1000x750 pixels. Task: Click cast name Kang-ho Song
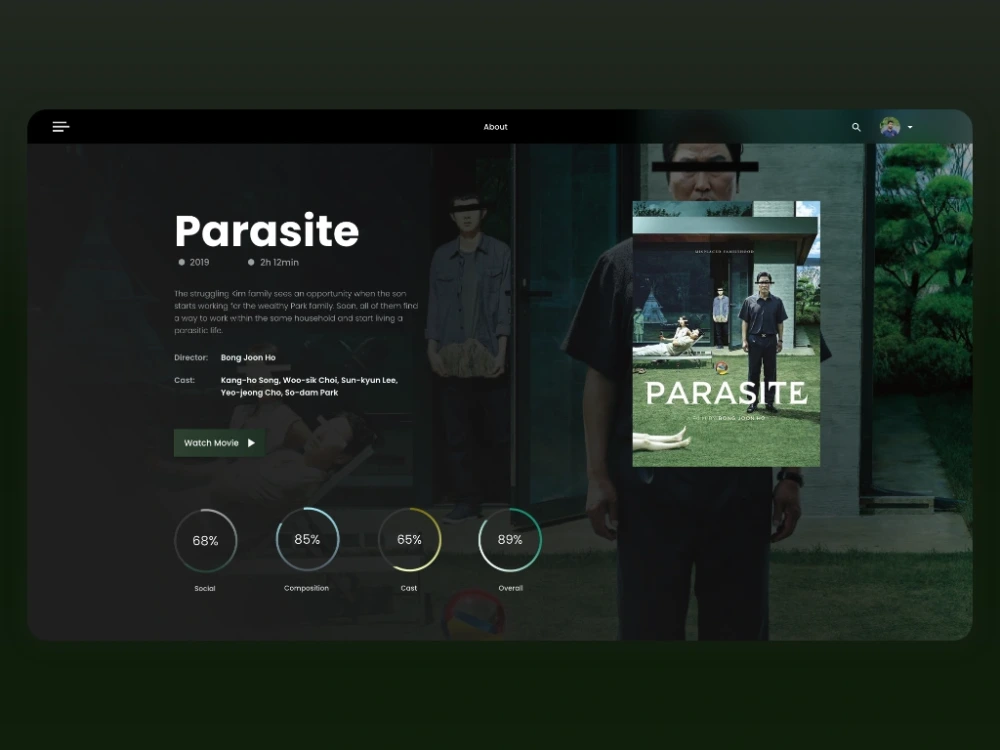(249, 380)
